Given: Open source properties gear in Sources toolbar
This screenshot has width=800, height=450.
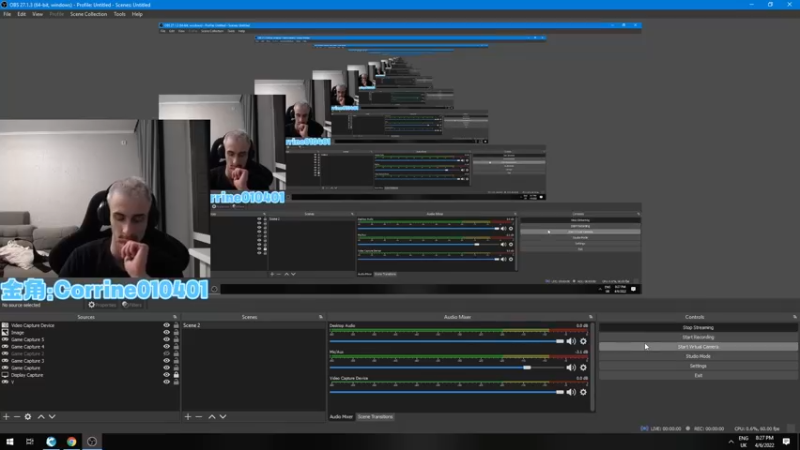Looking at the screenshot, I should pyautogui.click(x=28, y=417).
